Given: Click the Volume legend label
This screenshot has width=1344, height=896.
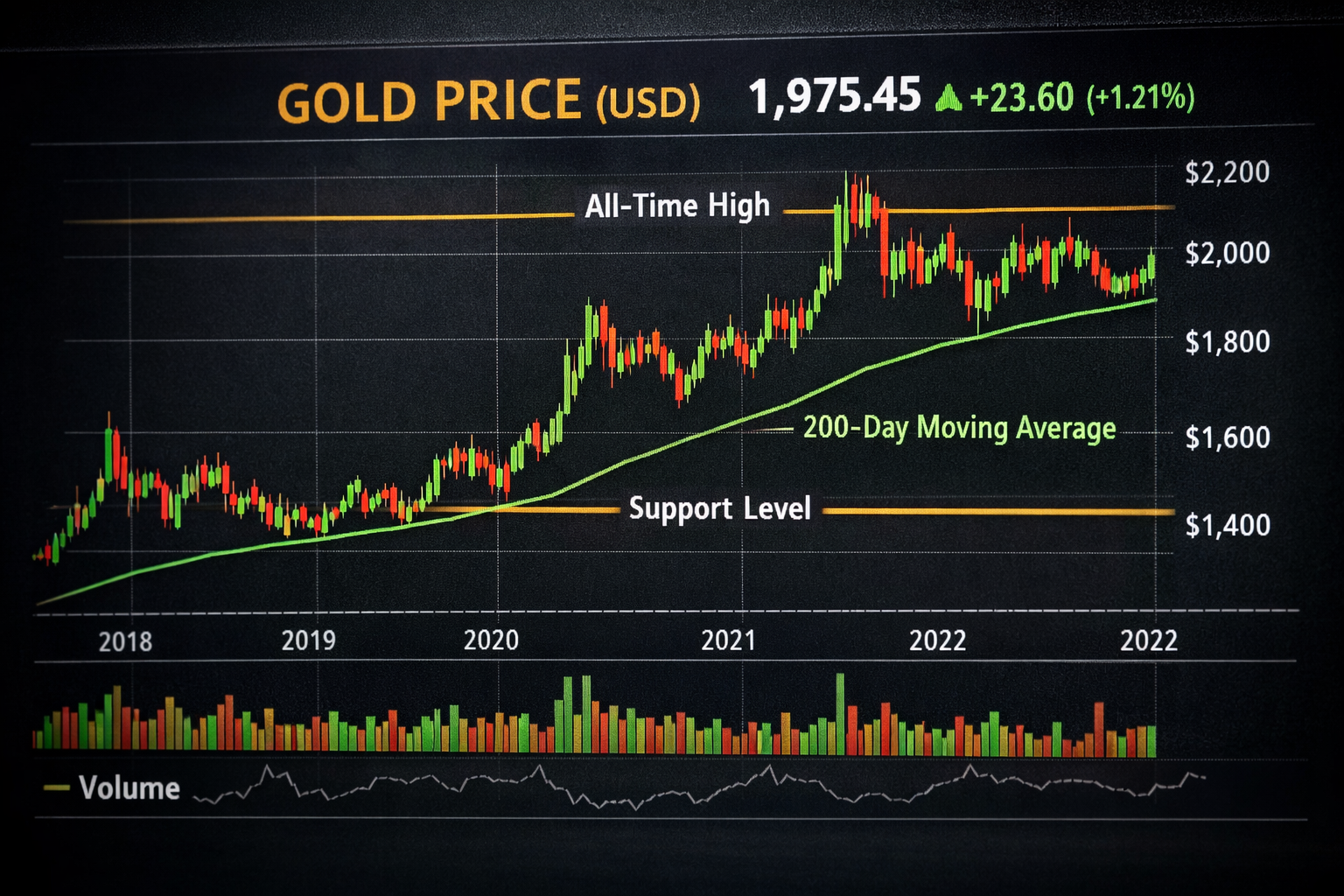Looking at the screenshot, I should (x=129, y=788).
